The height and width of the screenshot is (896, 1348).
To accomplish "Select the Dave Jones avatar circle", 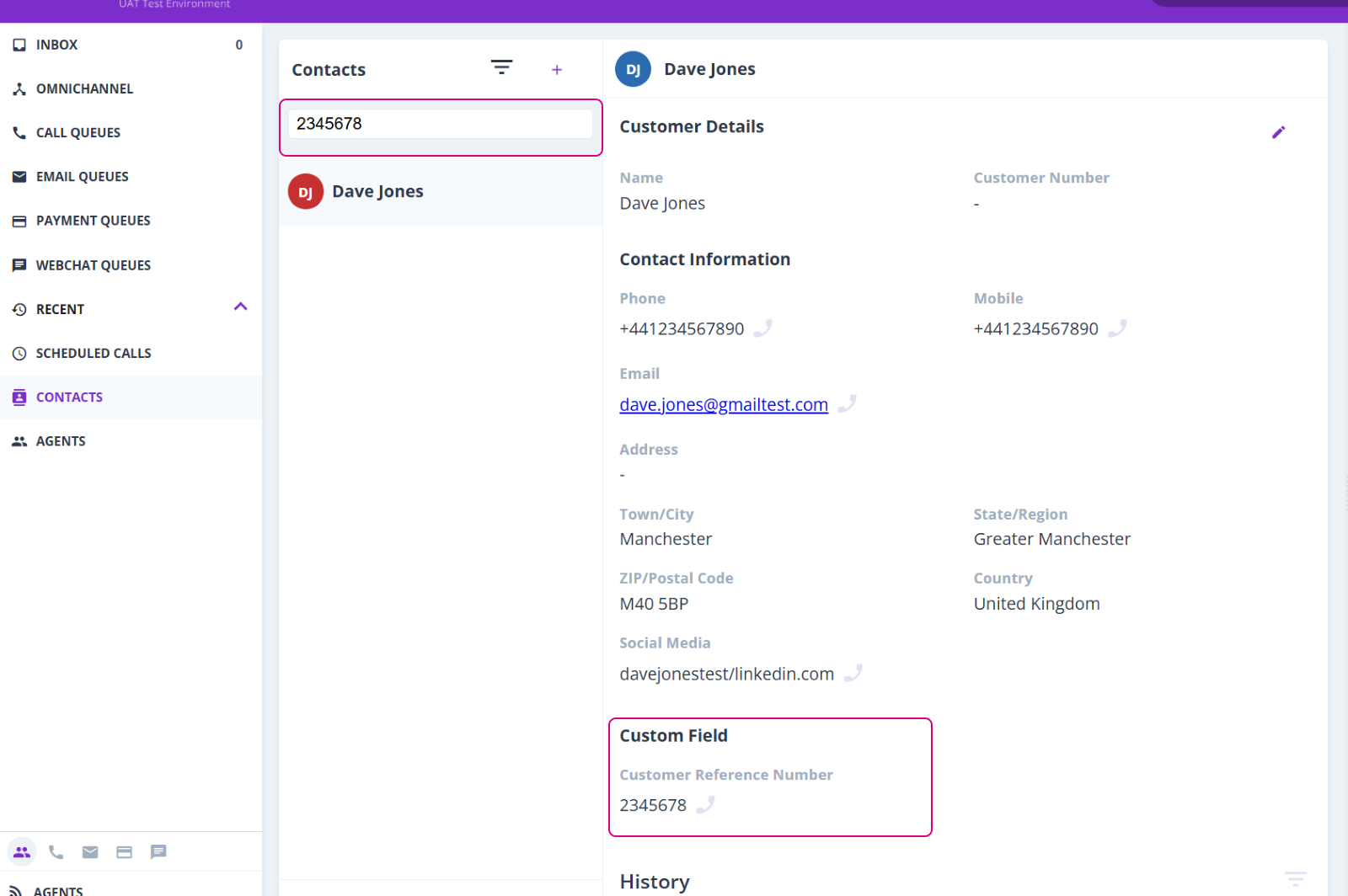I will tap(305, 191).
